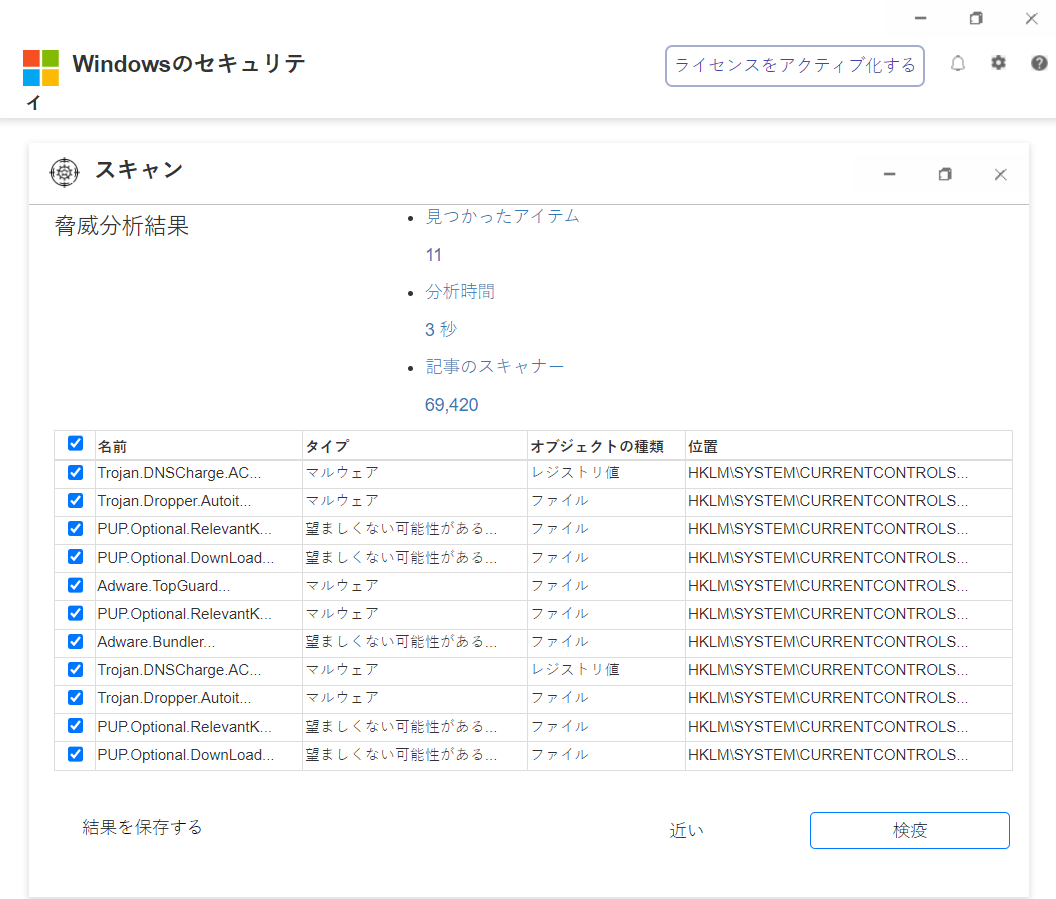
Task: Open settings via the gear icon
Action: coord(998,63)
